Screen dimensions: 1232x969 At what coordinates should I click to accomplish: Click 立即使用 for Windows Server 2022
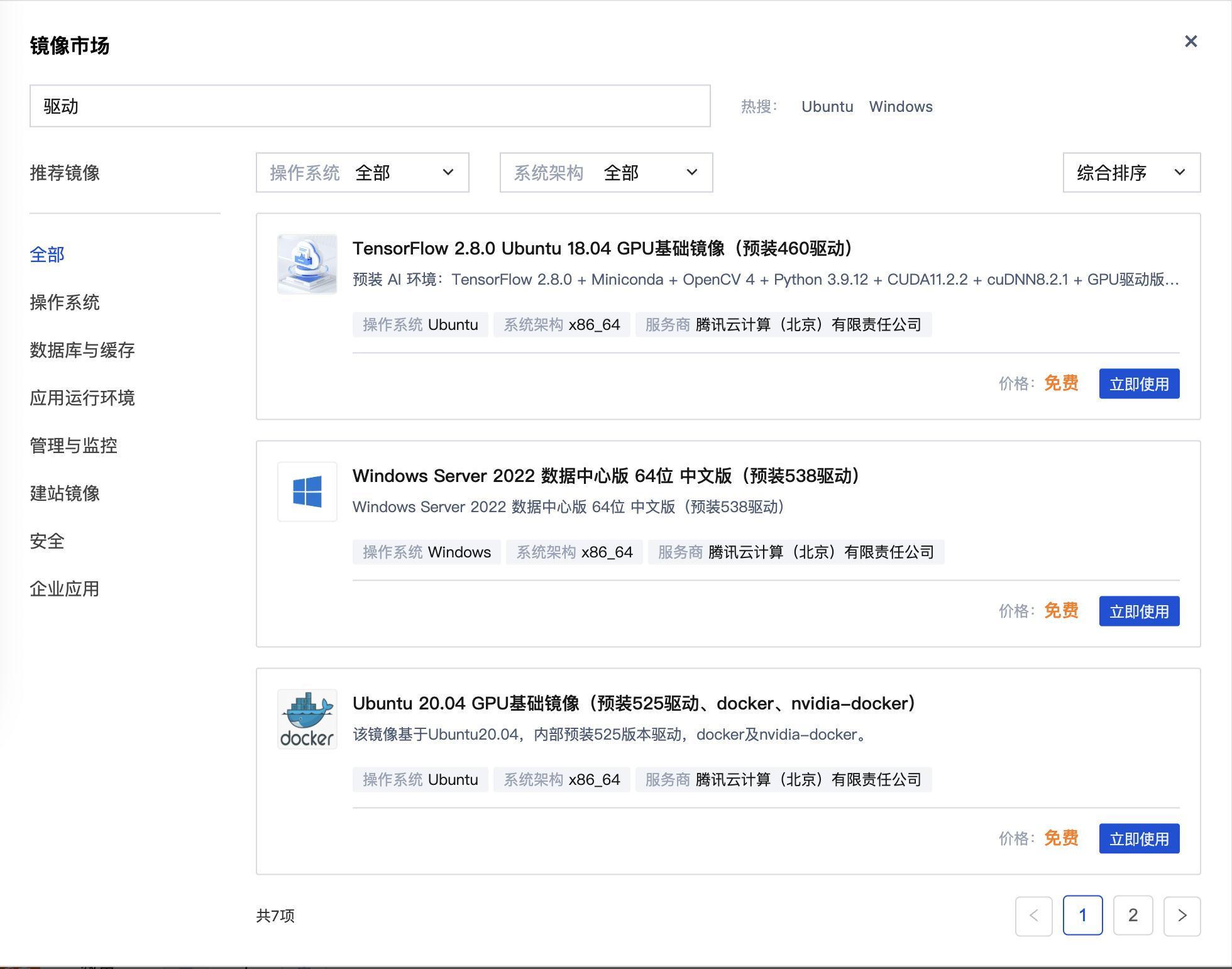point(1139,611)
